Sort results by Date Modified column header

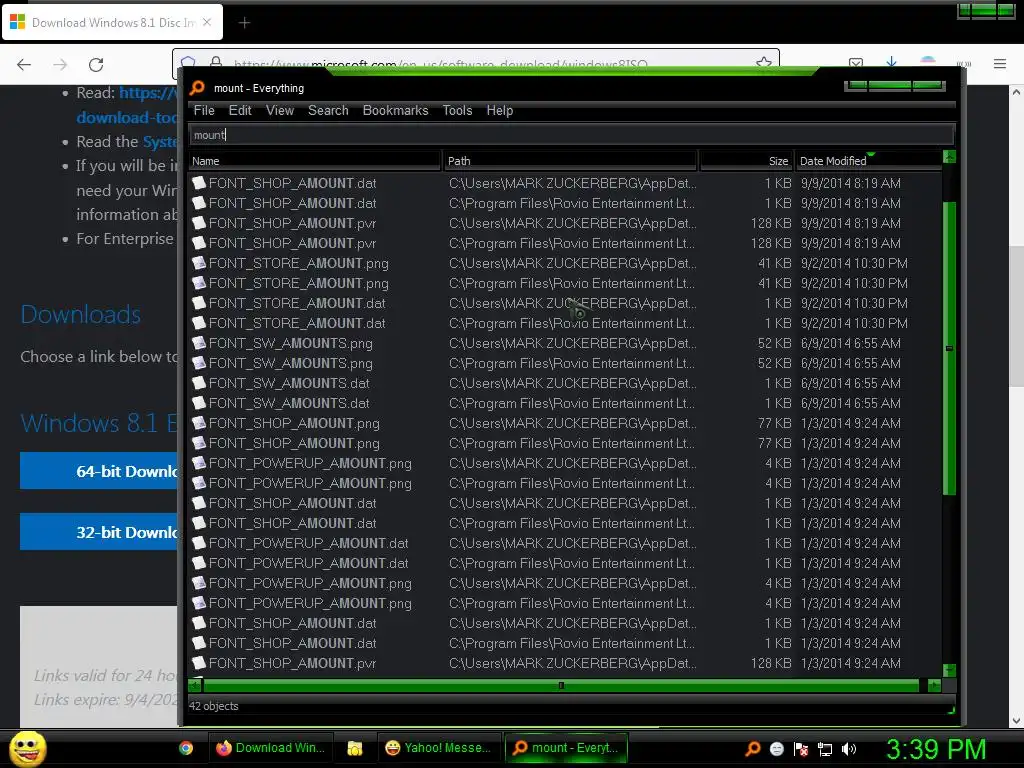pyautogui.click(x=868, y=161)
